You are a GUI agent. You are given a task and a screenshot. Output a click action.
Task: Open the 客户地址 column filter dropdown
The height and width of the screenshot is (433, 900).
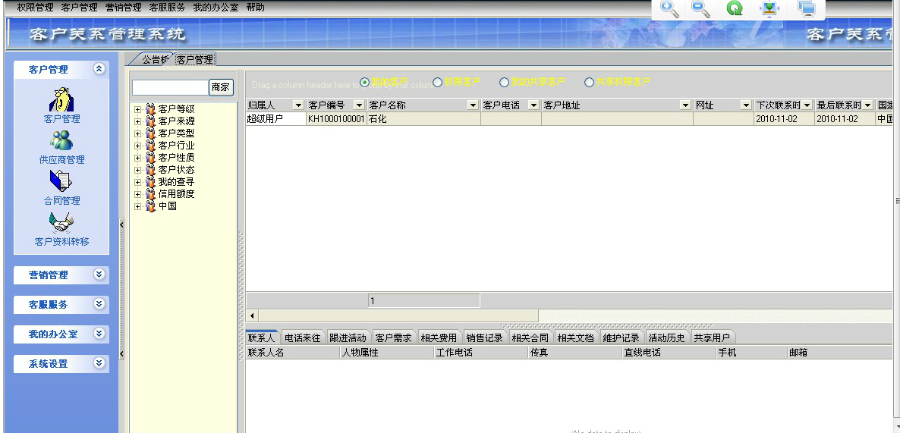click(x=685, y=105)
